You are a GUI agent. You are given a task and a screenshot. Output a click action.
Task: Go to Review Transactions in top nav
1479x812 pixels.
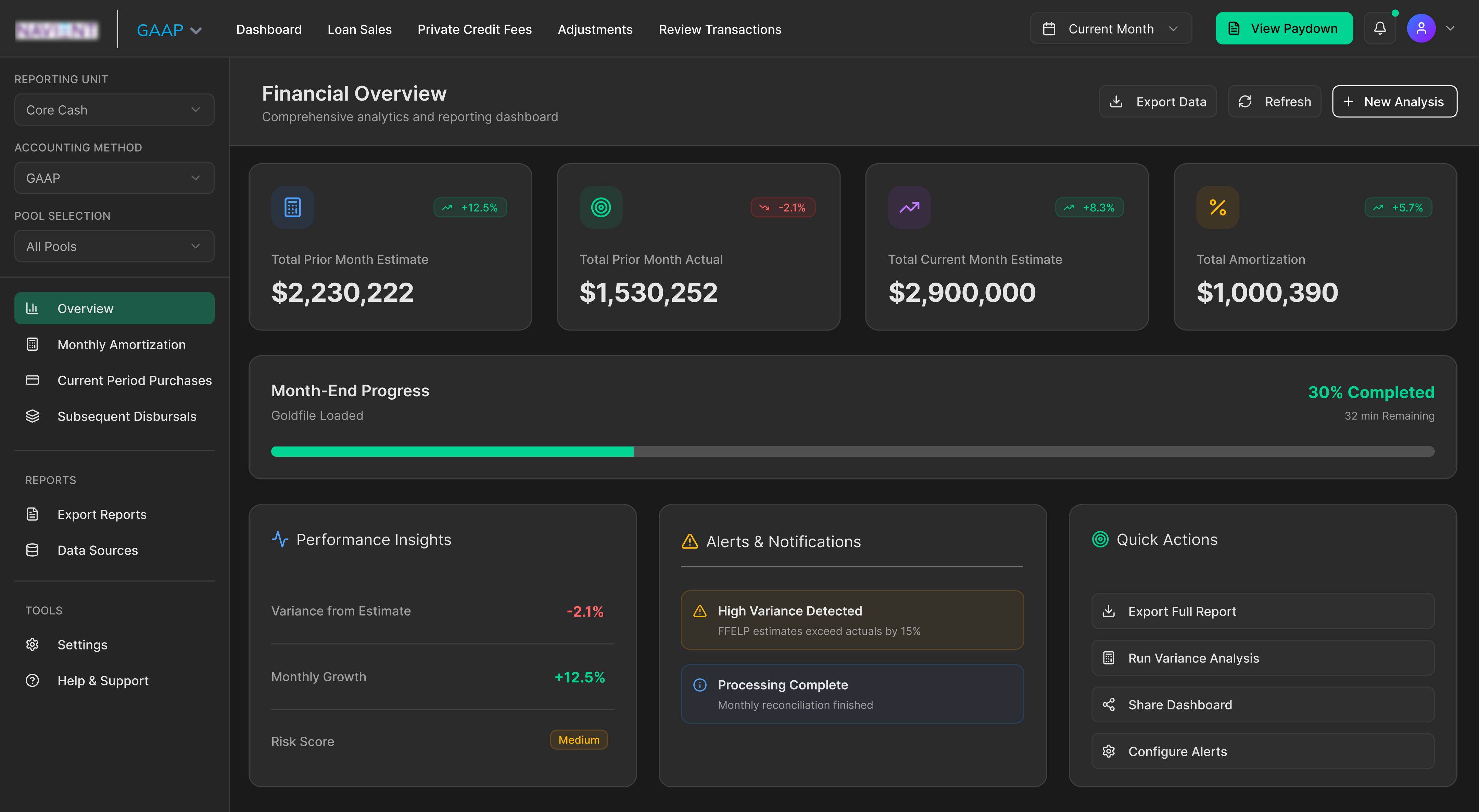719,29
